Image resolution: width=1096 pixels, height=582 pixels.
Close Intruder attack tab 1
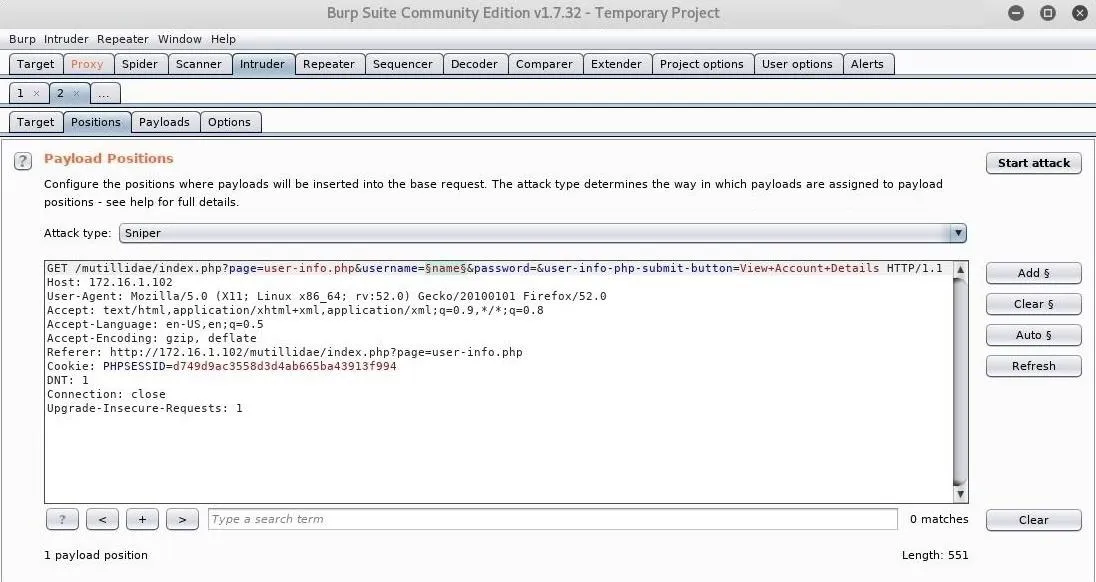tap(37, 93)
